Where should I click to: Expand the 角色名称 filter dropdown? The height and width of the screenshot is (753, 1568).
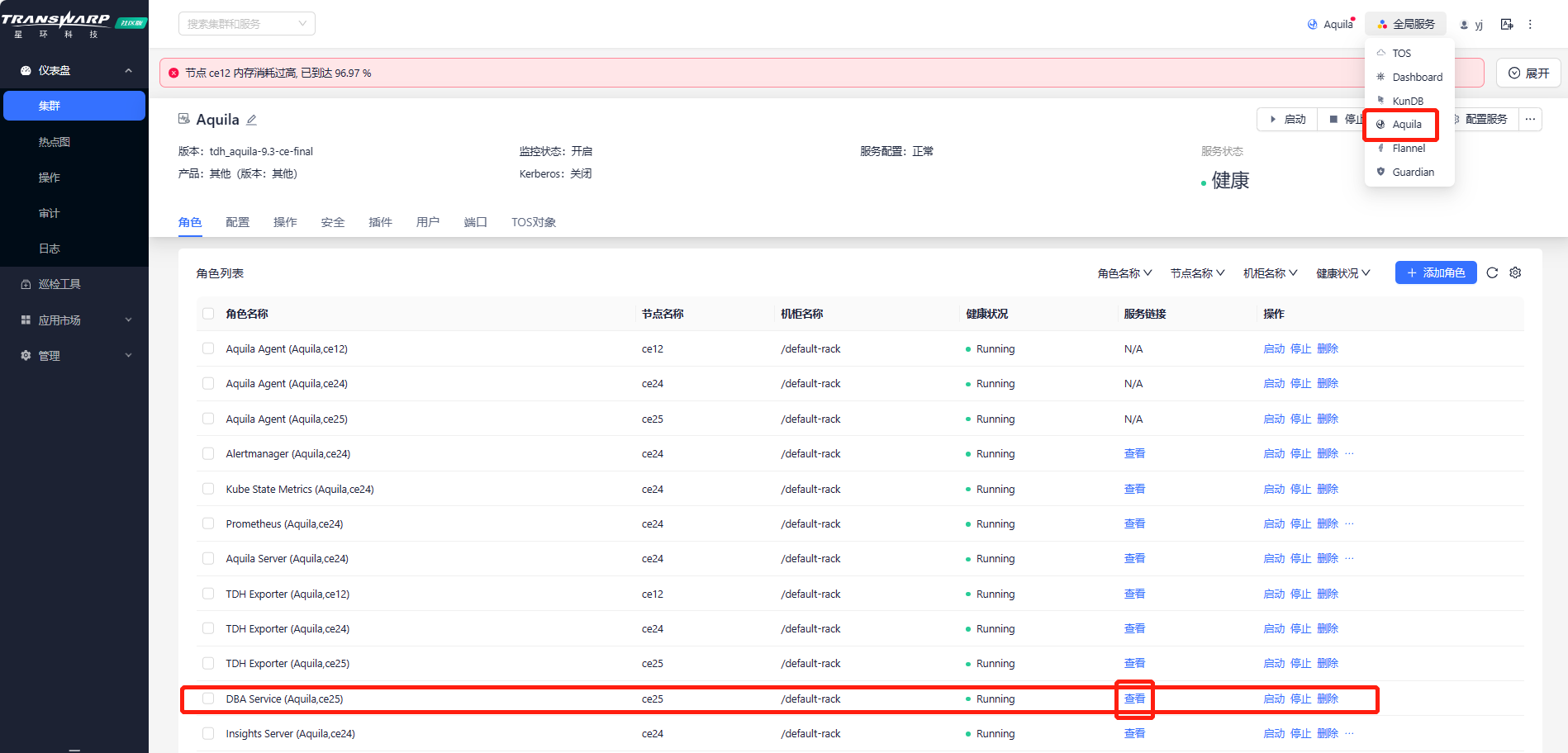tap(1124, 273)
